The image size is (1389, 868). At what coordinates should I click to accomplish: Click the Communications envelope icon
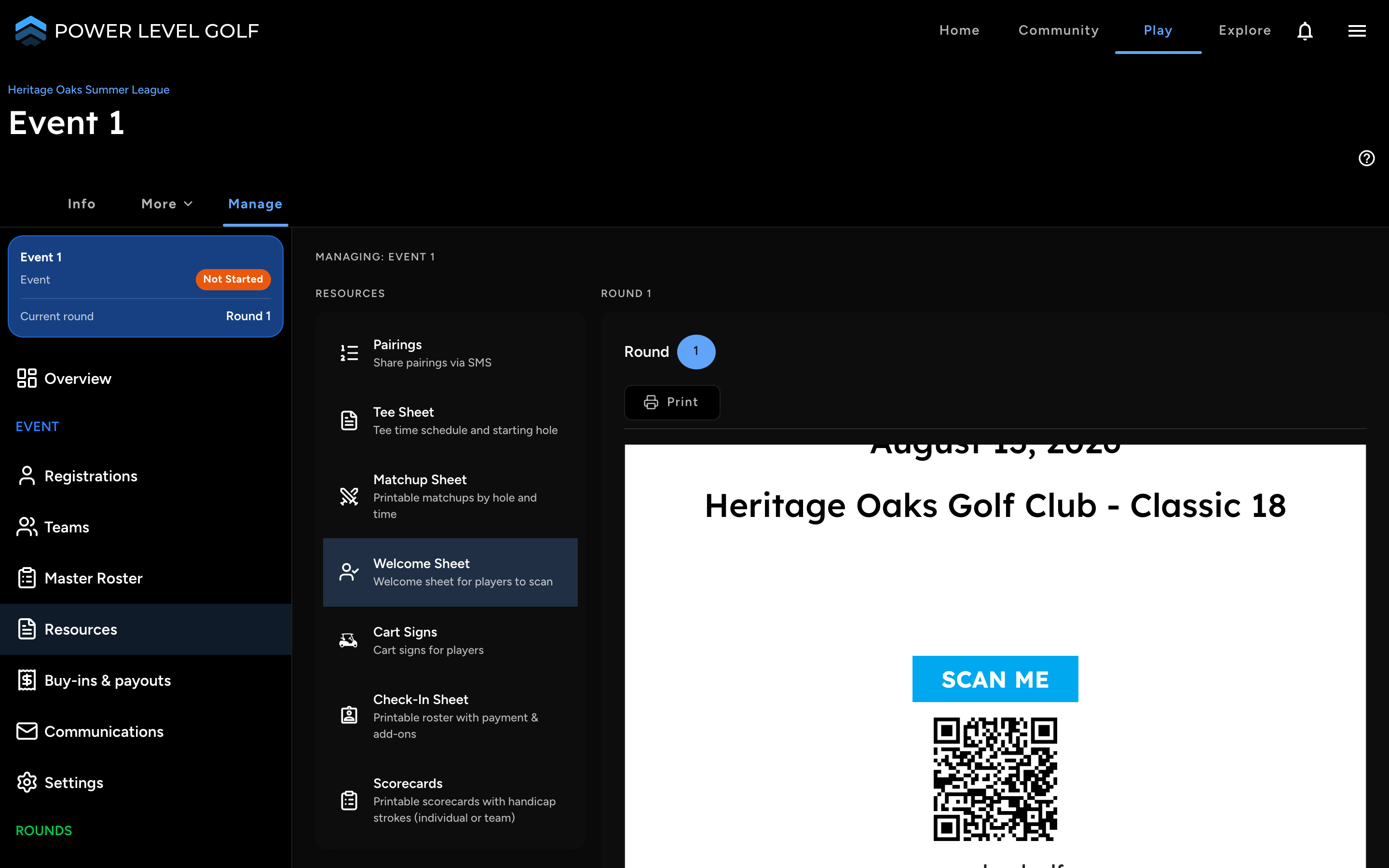click(27, 732)
